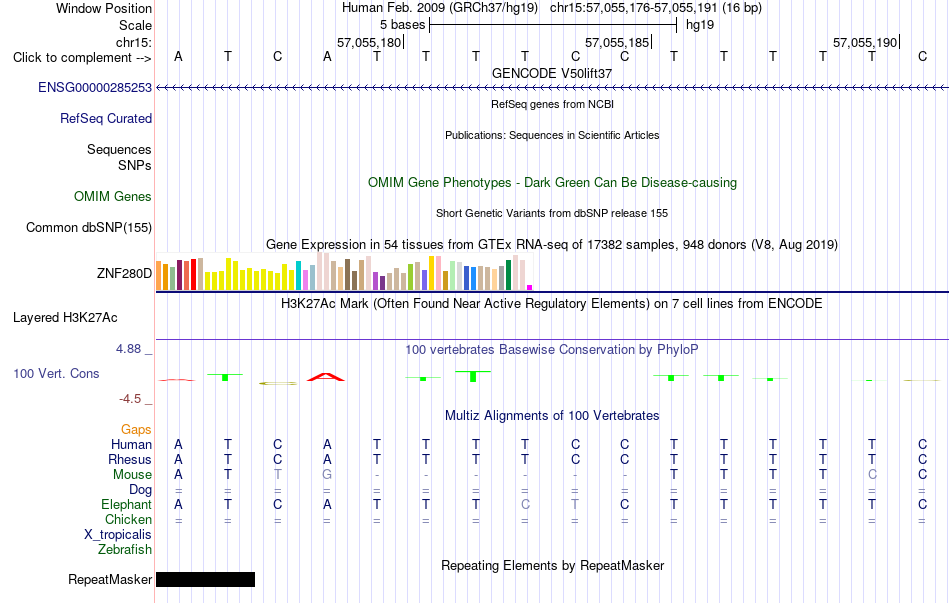The image size is (950, 603).
Task: Click the hg19 label beside scale bar
Action: 700,25
